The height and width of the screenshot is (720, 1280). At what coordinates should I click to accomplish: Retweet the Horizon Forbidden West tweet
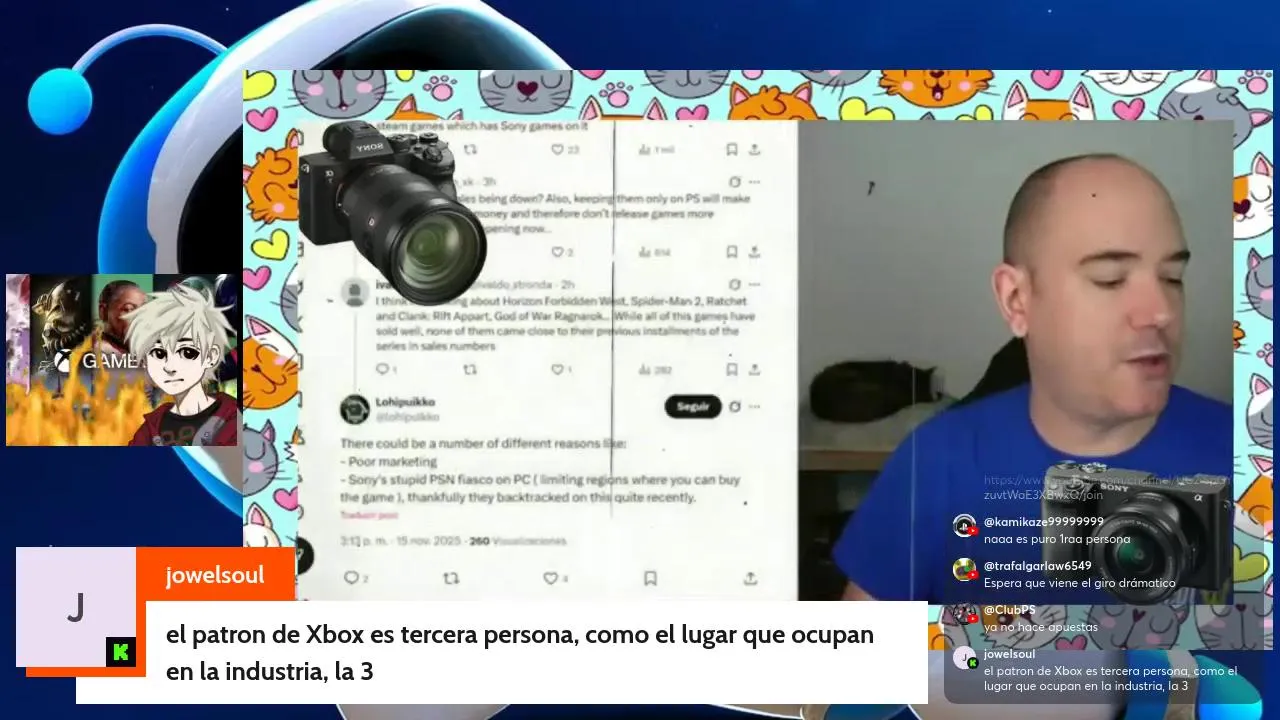(x=470, y=369)
